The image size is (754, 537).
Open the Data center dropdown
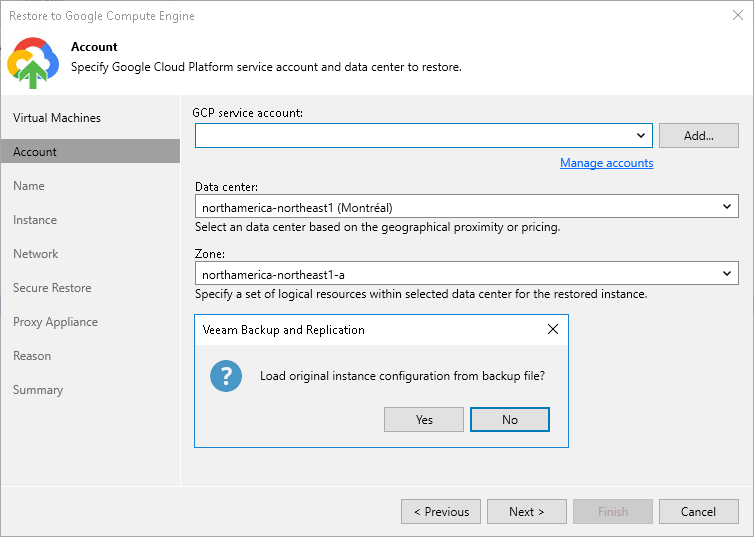point(727,207)
